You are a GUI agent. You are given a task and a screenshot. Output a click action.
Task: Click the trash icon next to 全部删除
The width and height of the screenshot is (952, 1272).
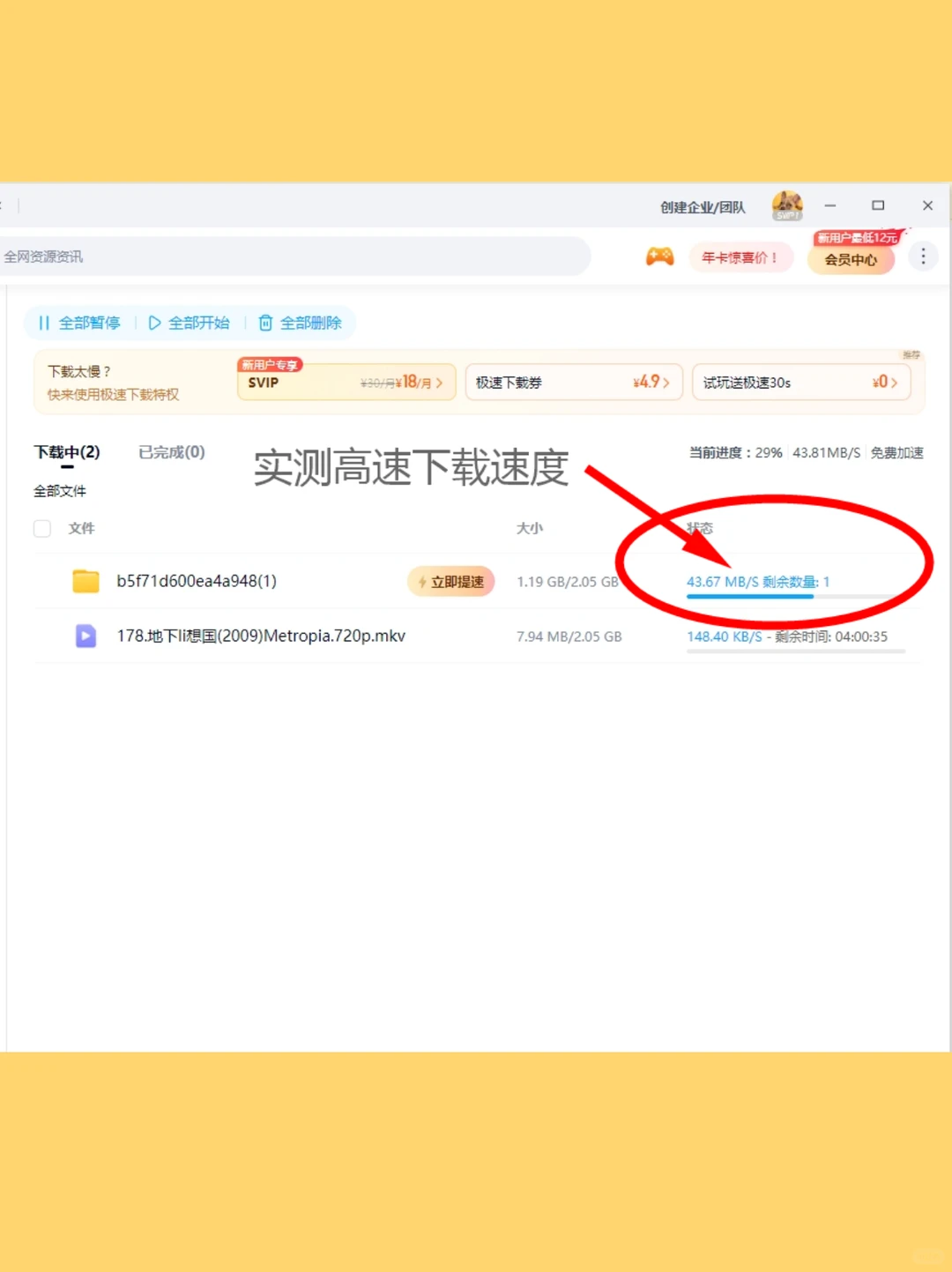pos(265,323)
